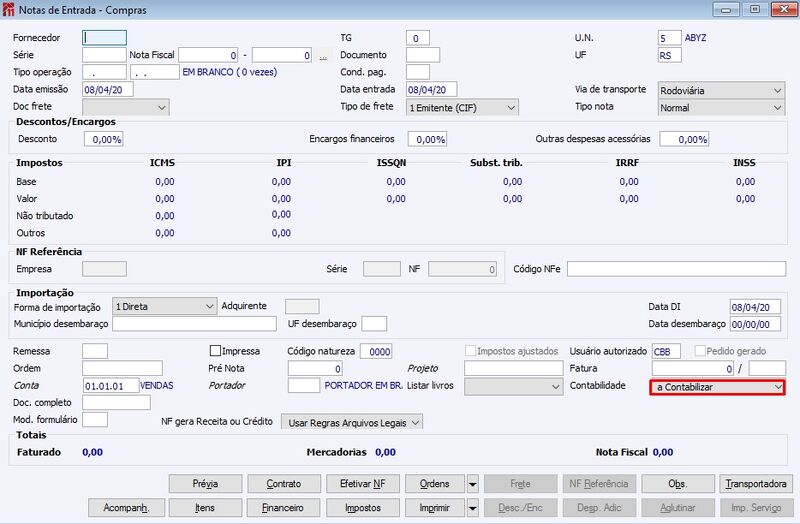Click the Projeto input field
The width and height of the screenshot is (800, 524).
click(513, 368)
